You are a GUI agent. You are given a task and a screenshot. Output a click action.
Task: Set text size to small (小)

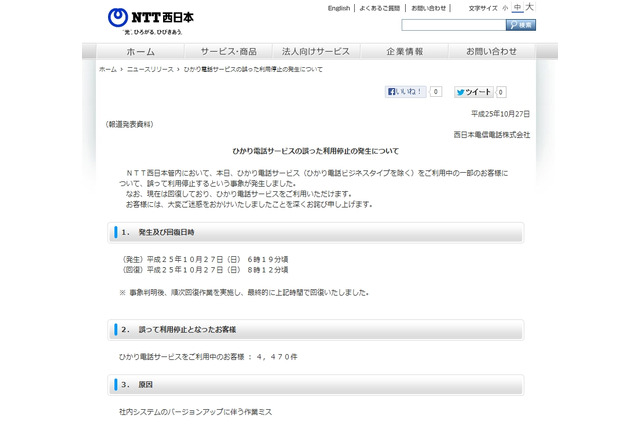point(505,8)
